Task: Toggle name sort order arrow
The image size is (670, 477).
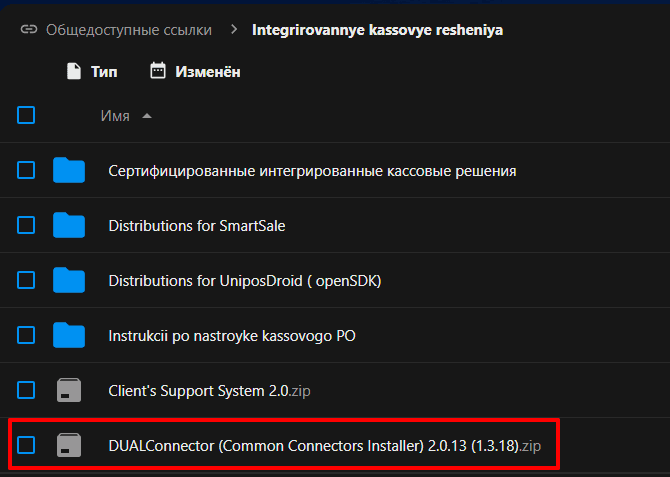Action: tap(147, 116)
